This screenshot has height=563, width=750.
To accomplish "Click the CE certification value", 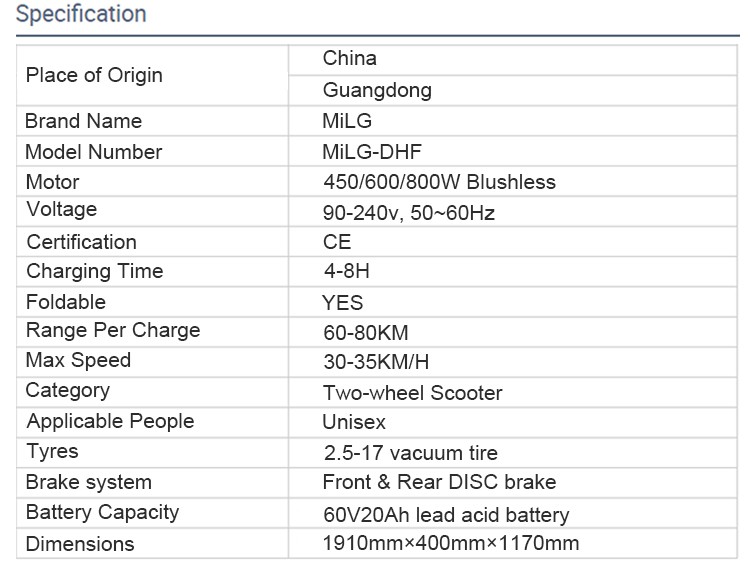I will [337, 242].
